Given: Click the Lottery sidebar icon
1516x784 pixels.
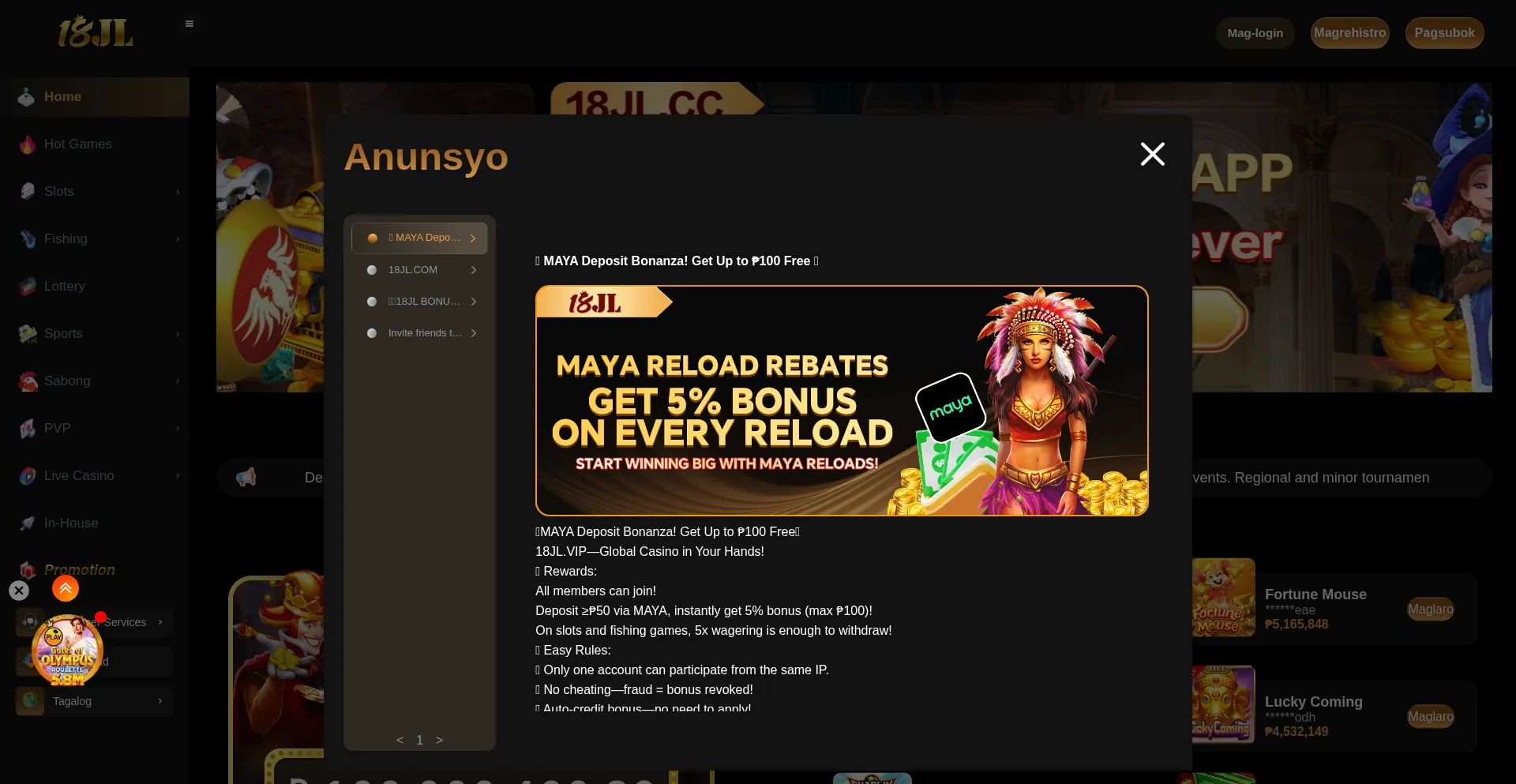Looking at the screenshot, I should click(27, 287).
